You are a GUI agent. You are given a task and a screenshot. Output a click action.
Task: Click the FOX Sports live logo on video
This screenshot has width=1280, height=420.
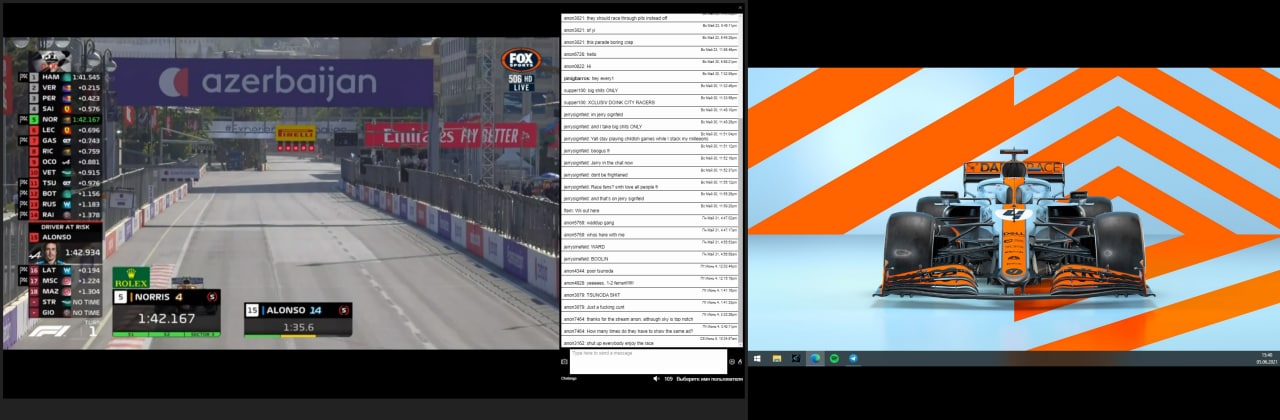point(521,69)
